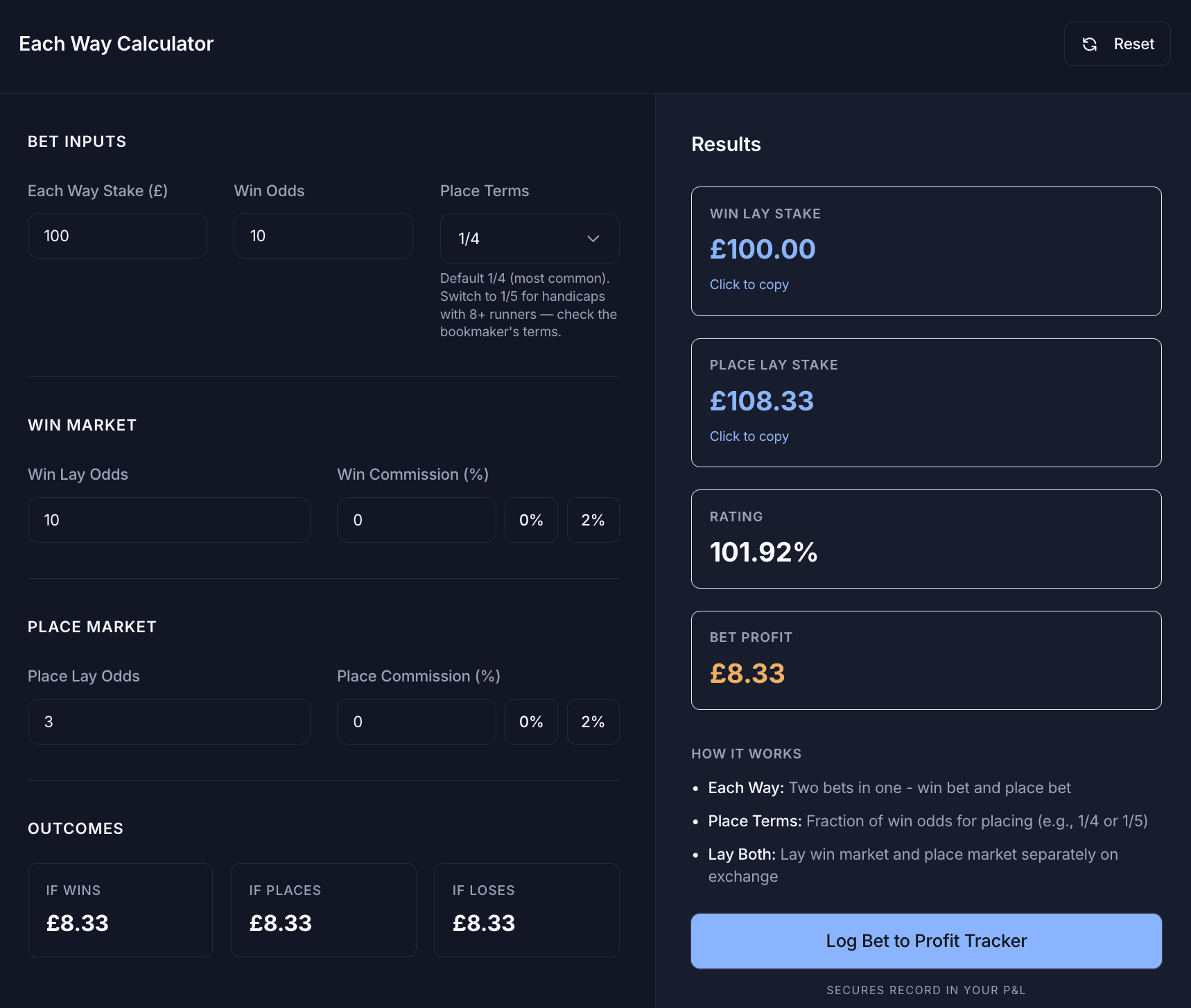Focus the Each Way Stake input field

click(x=117, y=236)
